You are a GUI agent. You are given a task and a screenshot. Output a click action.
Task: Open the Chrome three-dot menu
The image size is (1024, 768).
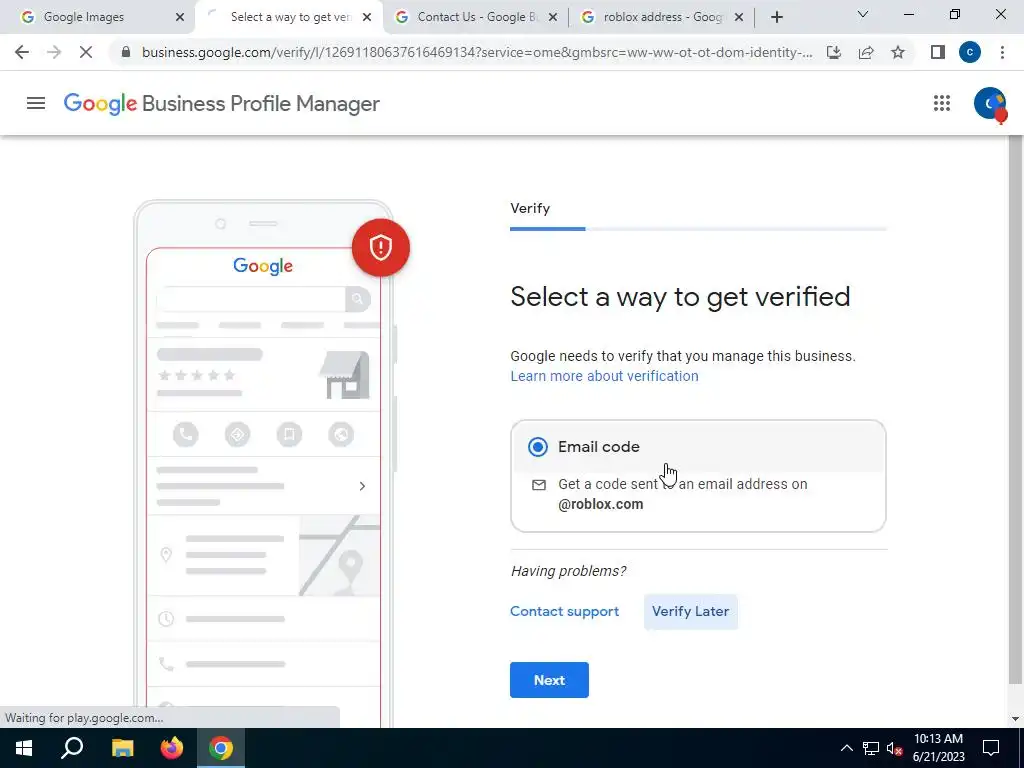click(x=1002, y=52)
